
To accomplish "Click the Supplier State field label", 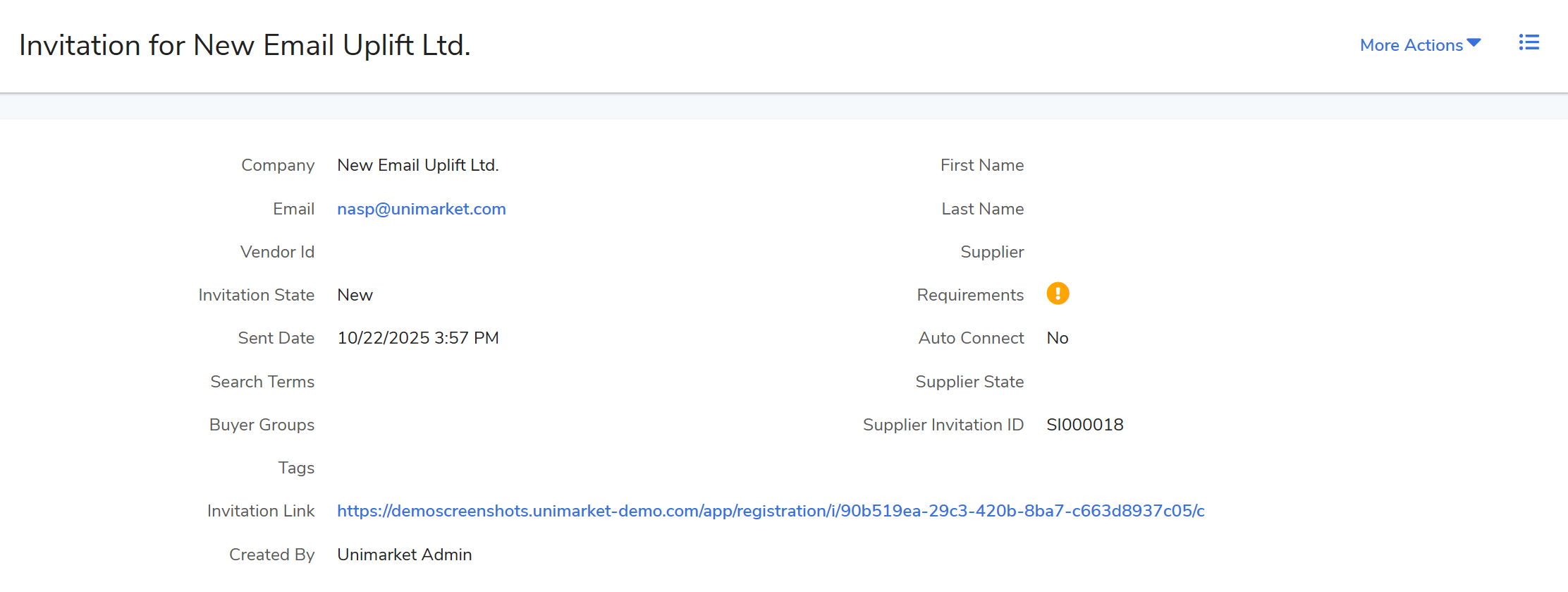I will click(x=969, y=382).
